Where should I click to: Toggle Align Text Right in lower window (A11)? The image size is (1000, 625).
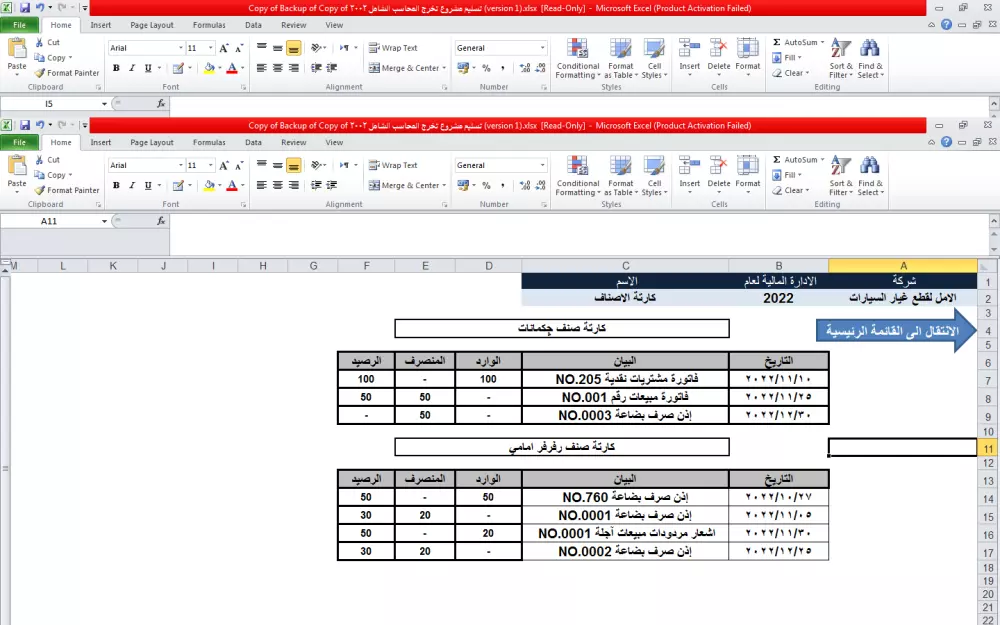[x=293, y=185]
